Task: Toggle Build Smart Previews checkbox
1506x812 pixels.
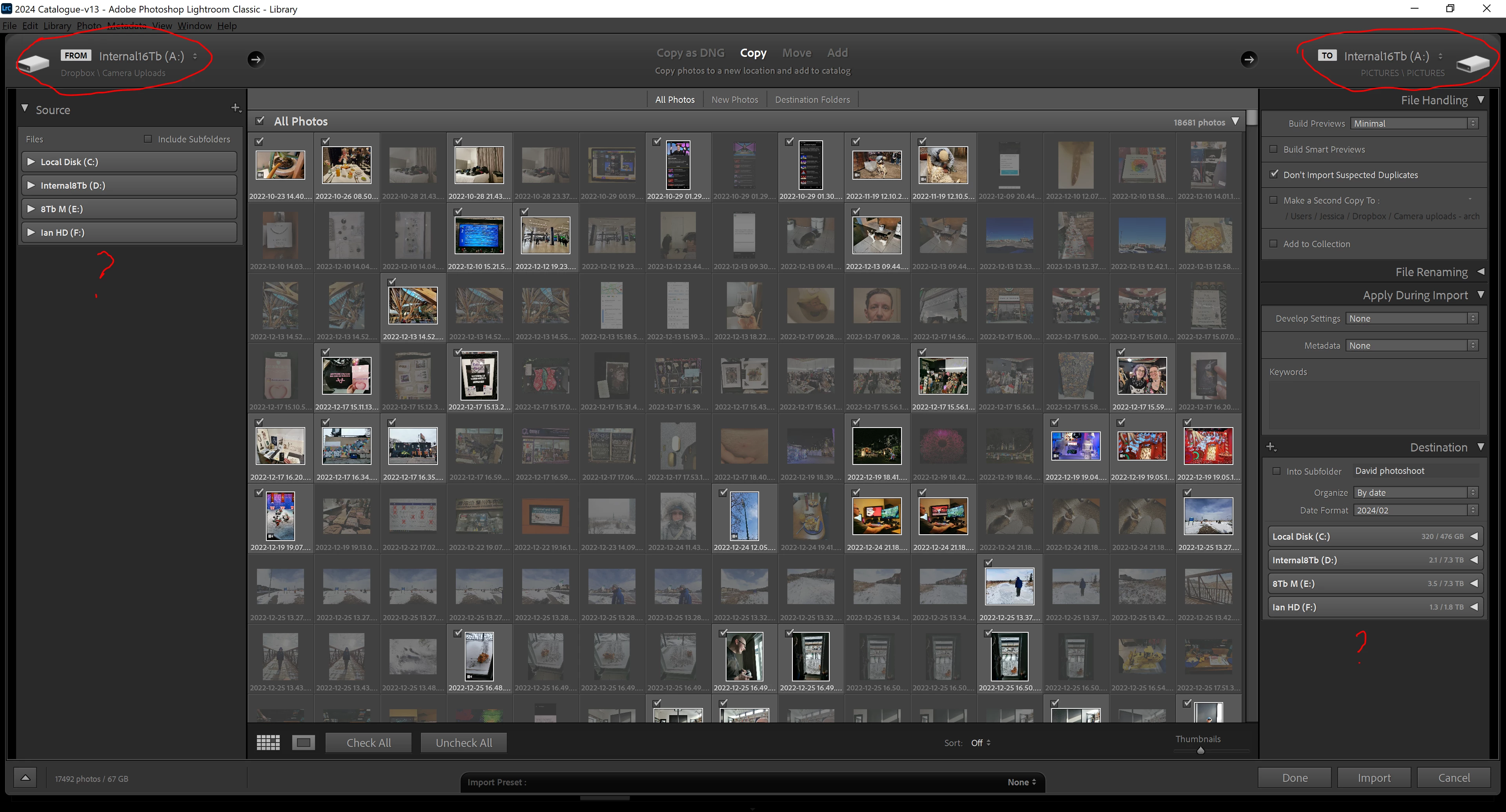Action: (1273, 149)
